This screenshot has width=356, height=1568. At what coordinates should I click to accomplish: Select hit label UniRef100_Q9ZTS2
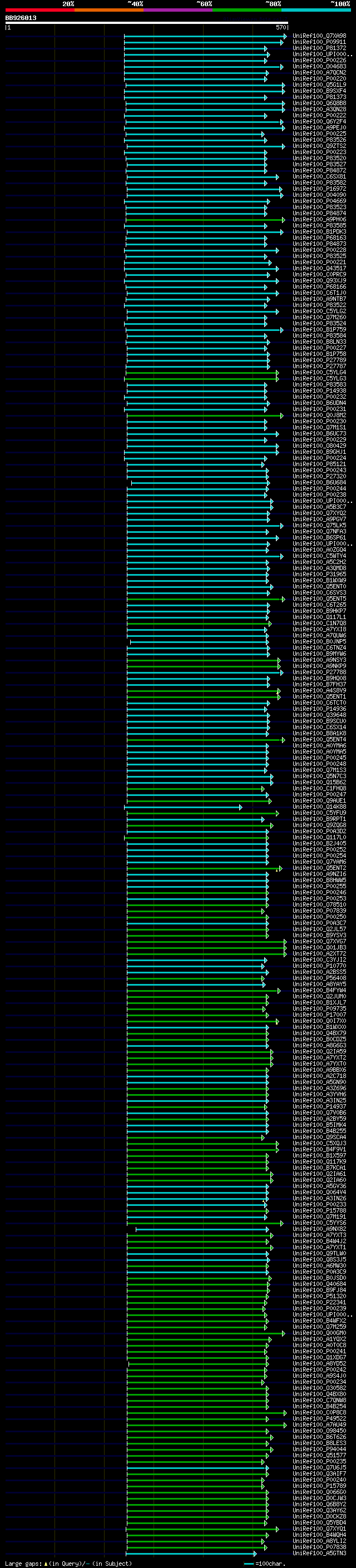pos(319,146)
